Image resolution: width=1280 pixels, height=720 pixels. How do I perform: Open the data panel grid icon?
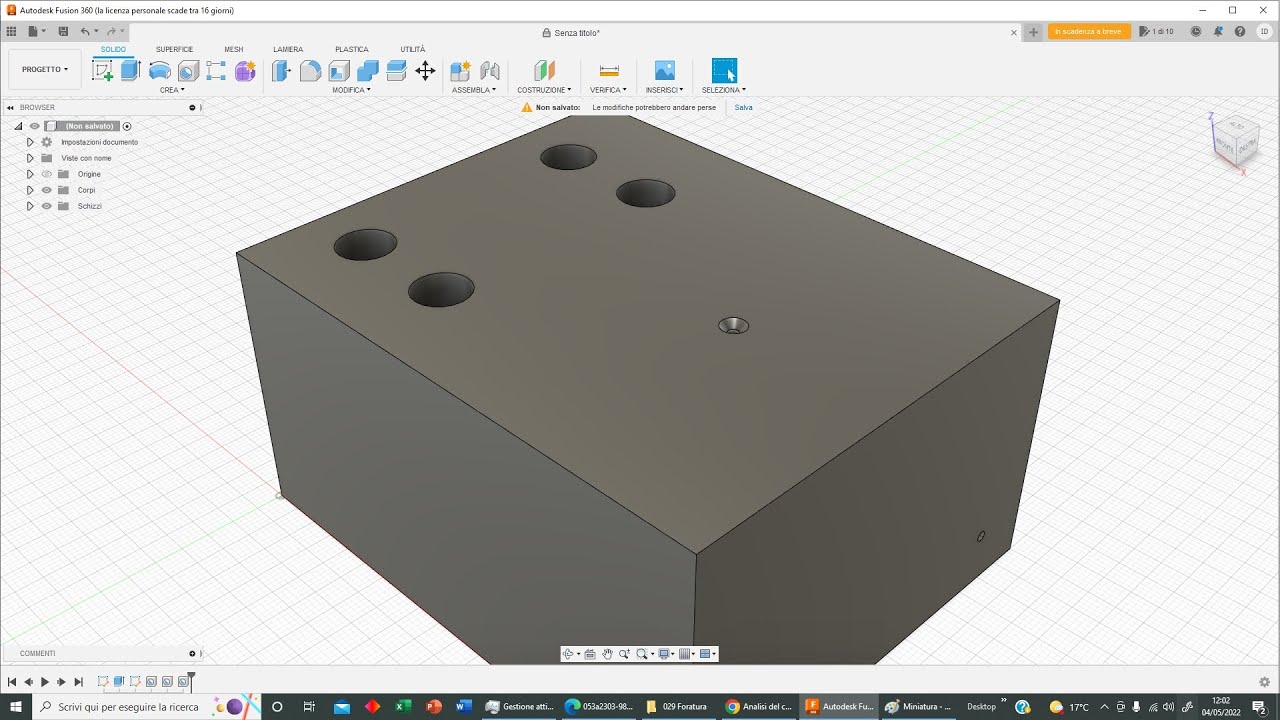pyautogui.click(x=11, y=32)
